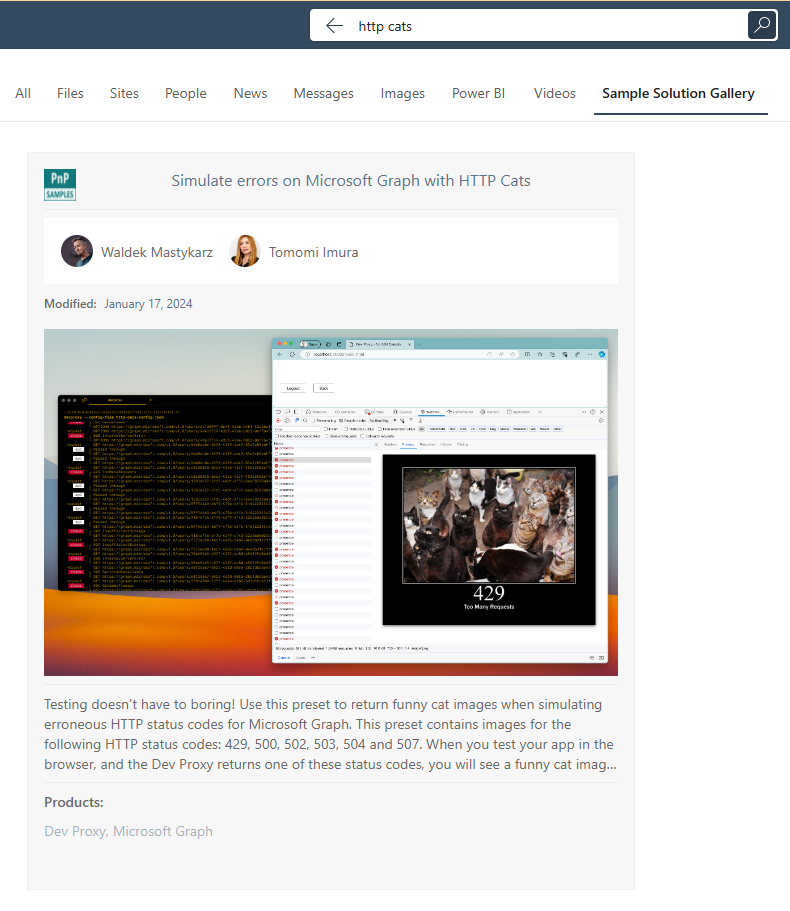The width and height of the screenshot is (790, 911).
Task: Click the 'Products:' heading
Action: [x=74, y=802]
